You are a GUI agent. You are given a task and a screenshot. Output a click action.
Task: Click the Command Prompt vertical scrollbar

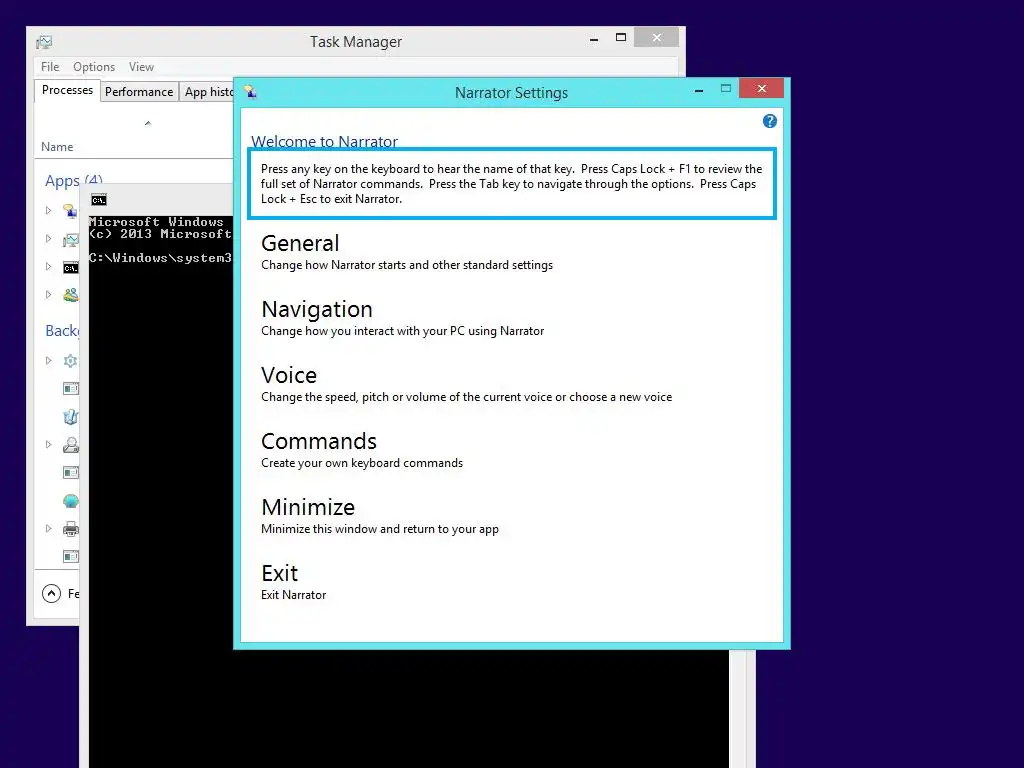coord(737,709)
